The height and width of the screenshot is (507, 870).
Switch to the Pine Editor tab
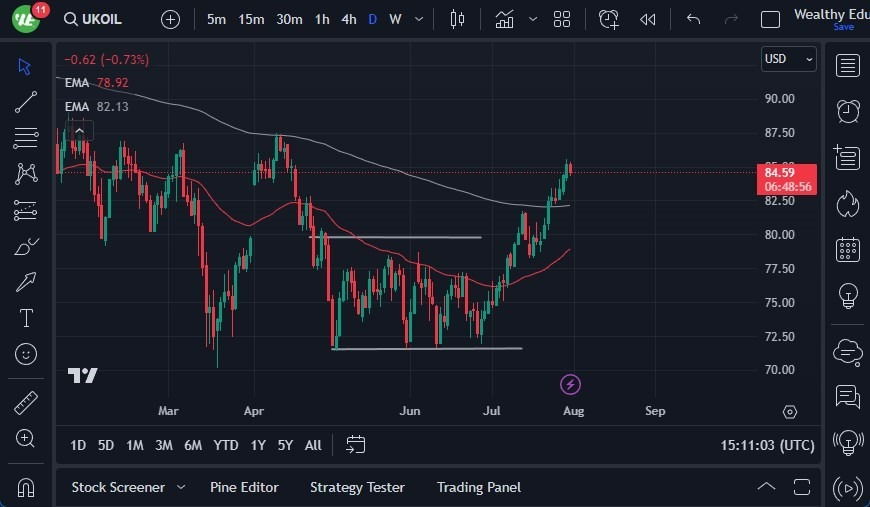(244, 487)
